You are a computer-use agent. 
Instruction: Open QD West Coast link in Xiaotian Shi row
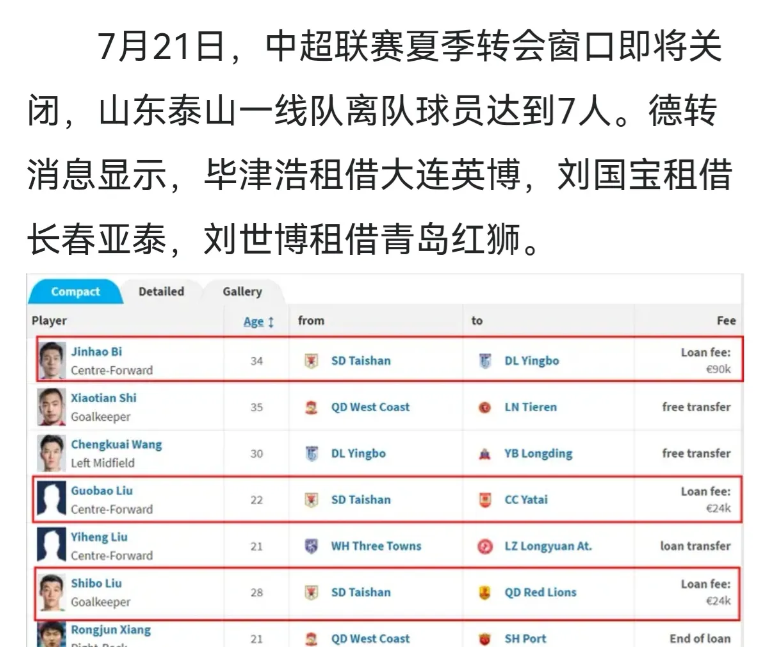tap(370, 407)
